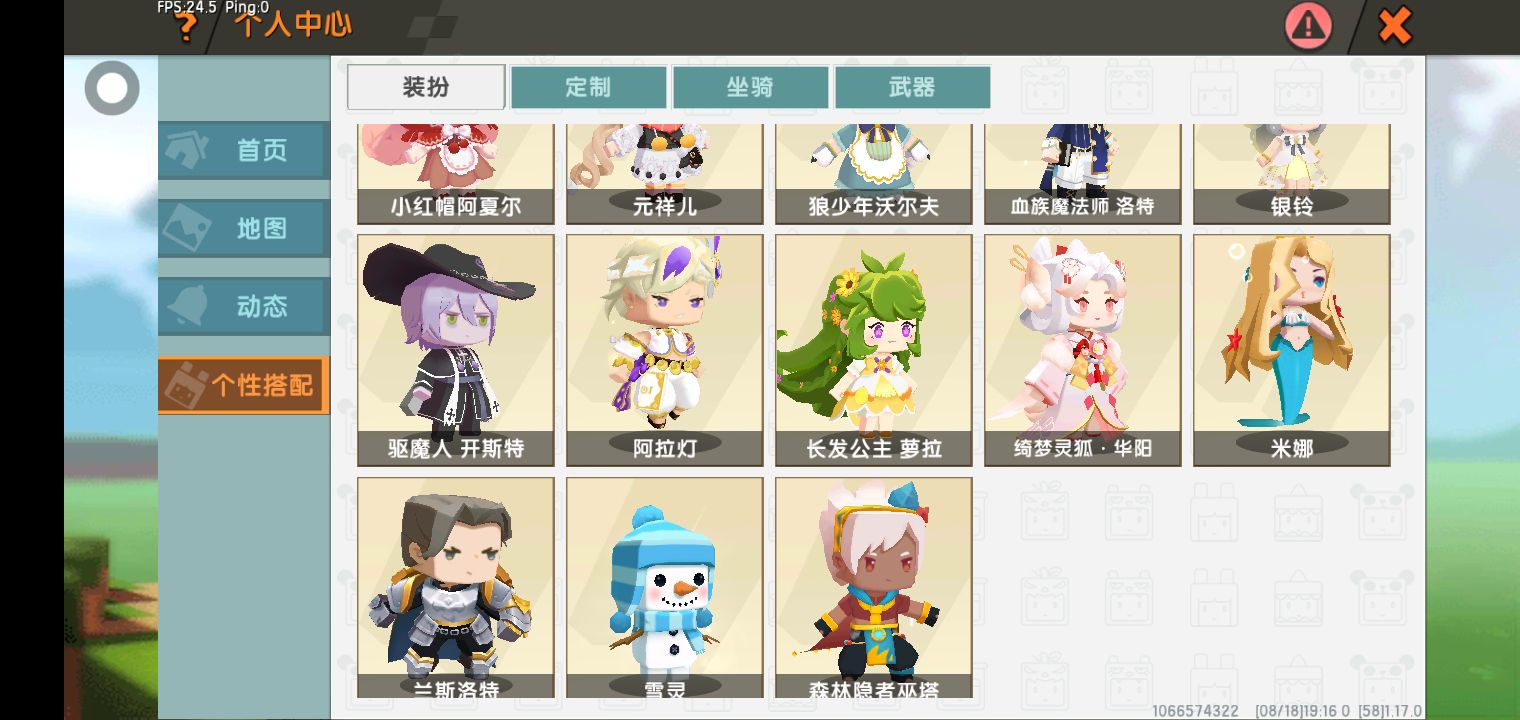The image size is (1520, 720).
Task: Select the 驱魔人 开斯特 skin
Action: [x=456, y=350]
